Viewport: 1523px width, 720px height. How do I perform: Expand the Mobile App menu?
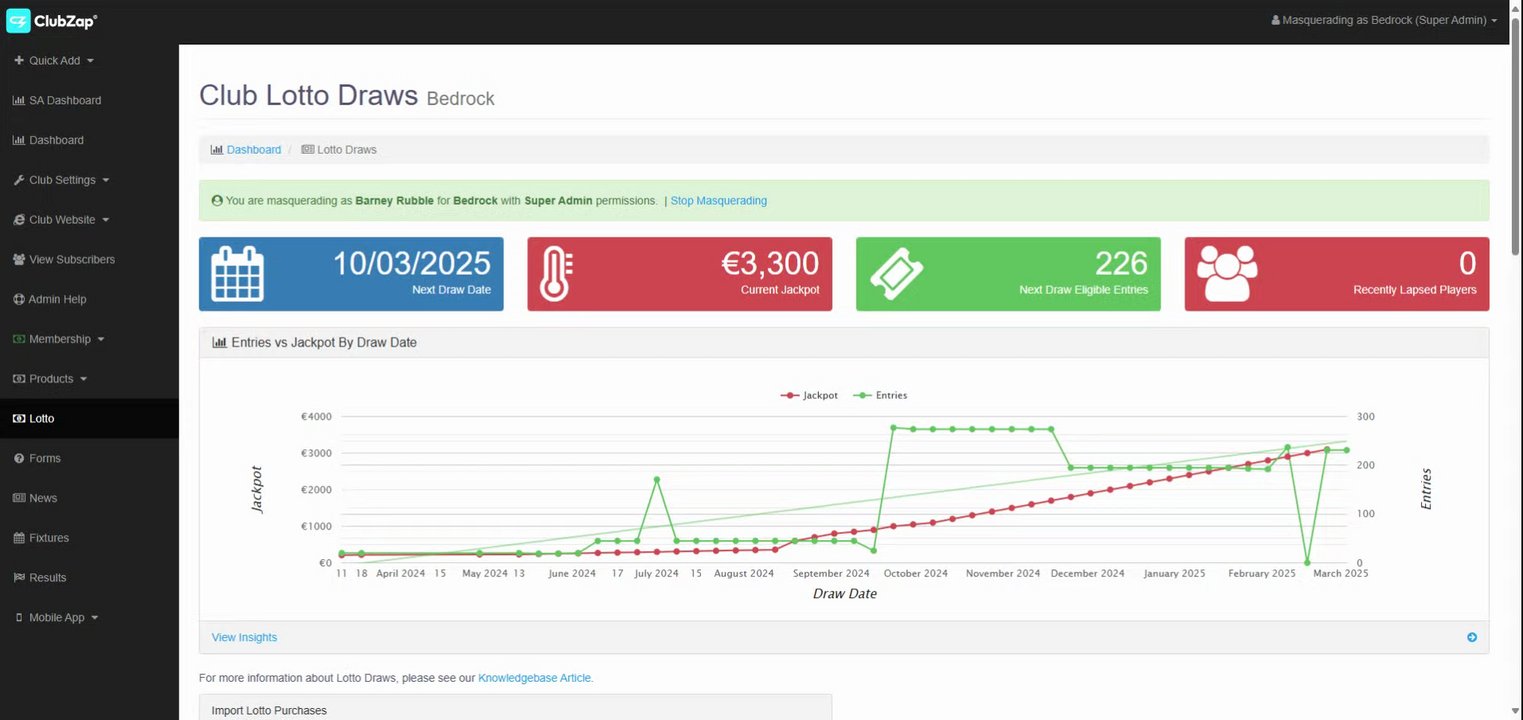point(57,618)
